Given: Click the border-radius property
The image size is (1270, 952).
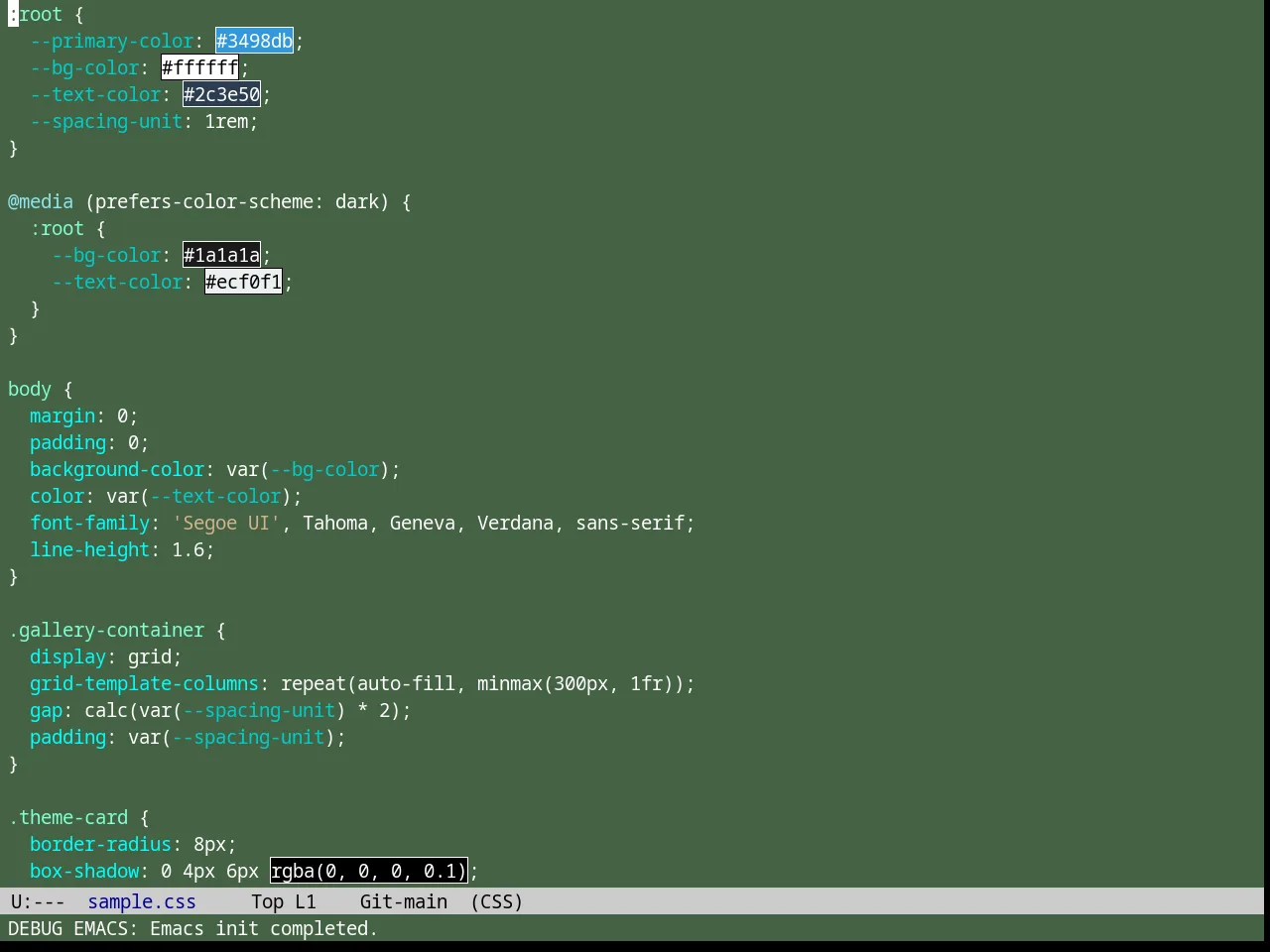Looking at the screenshot, I should click(101, 844).
